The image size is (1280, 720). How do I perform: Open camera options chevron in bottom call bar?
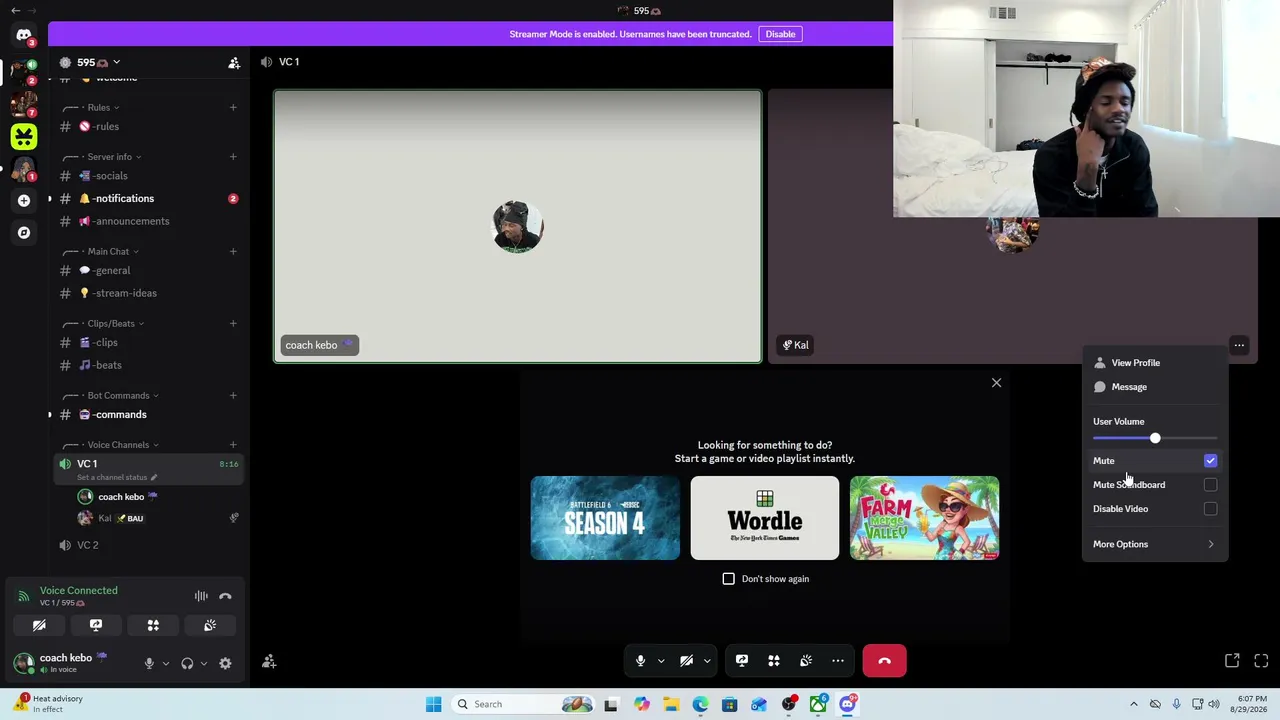coord(707,661)
